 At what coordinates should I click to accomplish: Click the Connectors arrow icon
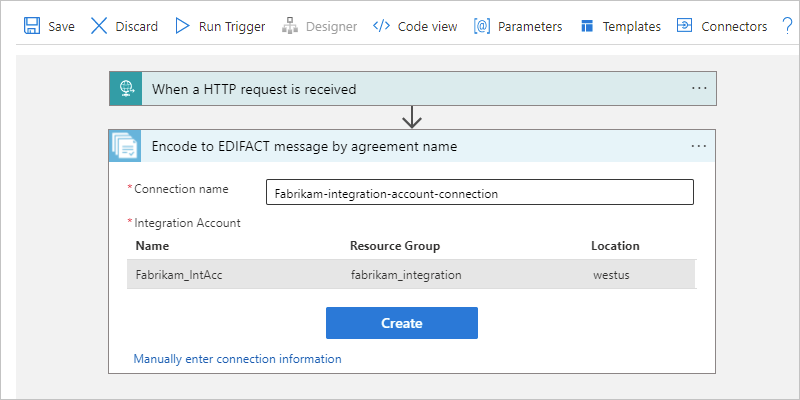(x=685, y=26)
